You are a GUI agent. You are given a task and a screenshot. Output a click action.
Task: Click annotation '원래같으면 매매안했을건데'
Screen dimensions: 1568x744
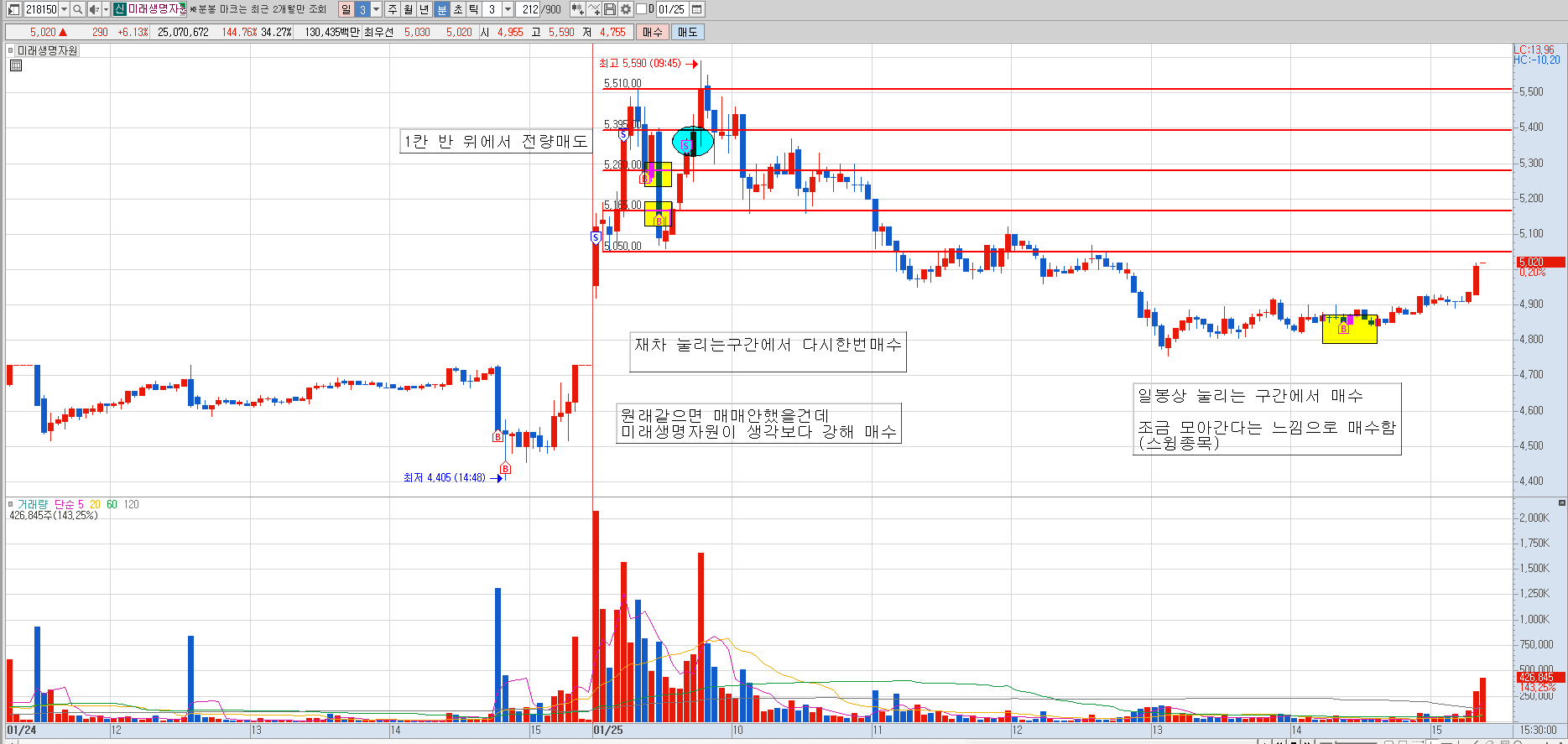725,415
